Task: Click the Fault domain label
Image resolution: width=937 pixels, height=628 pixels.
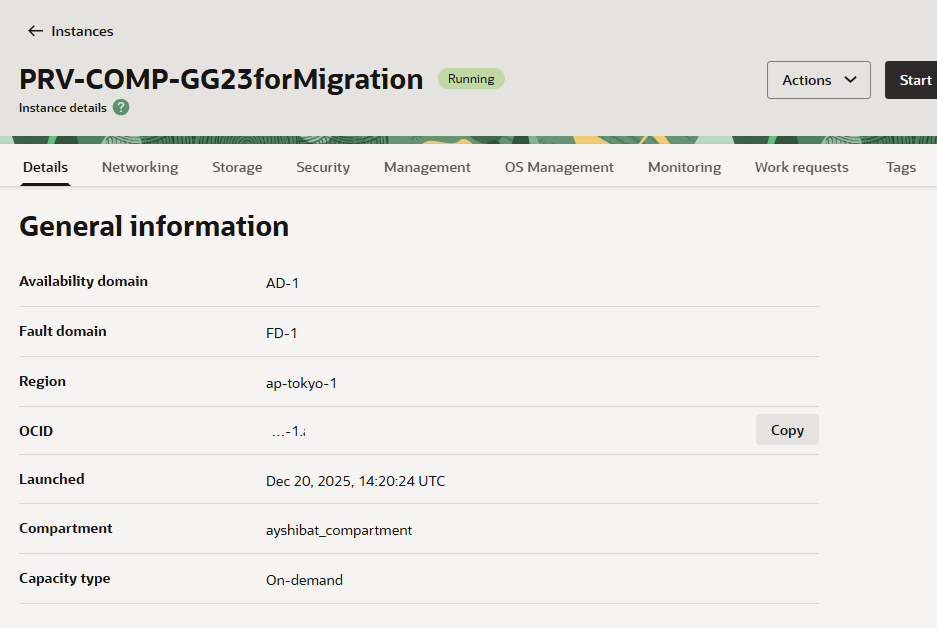Action: coord(63,331)
